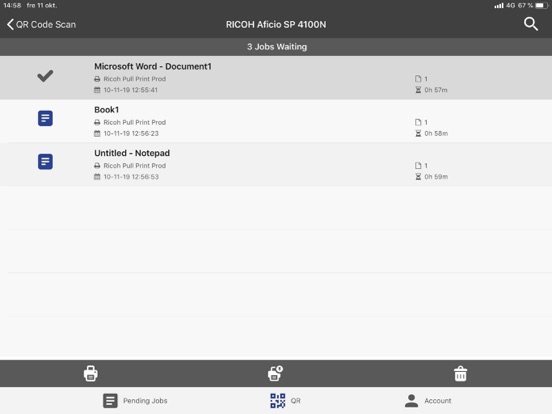Select the Book1 job document icon

point(45,118)
